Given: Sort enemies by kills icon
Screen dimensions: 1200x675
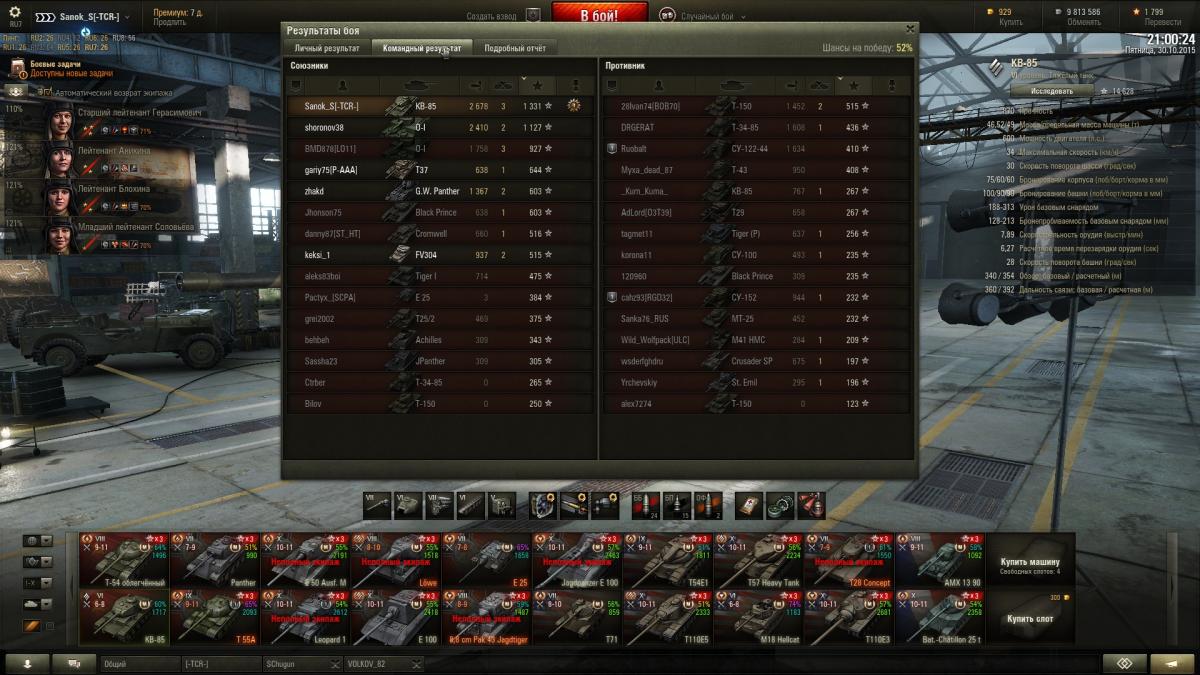Looking at the screenshot, I should [820, 85].
